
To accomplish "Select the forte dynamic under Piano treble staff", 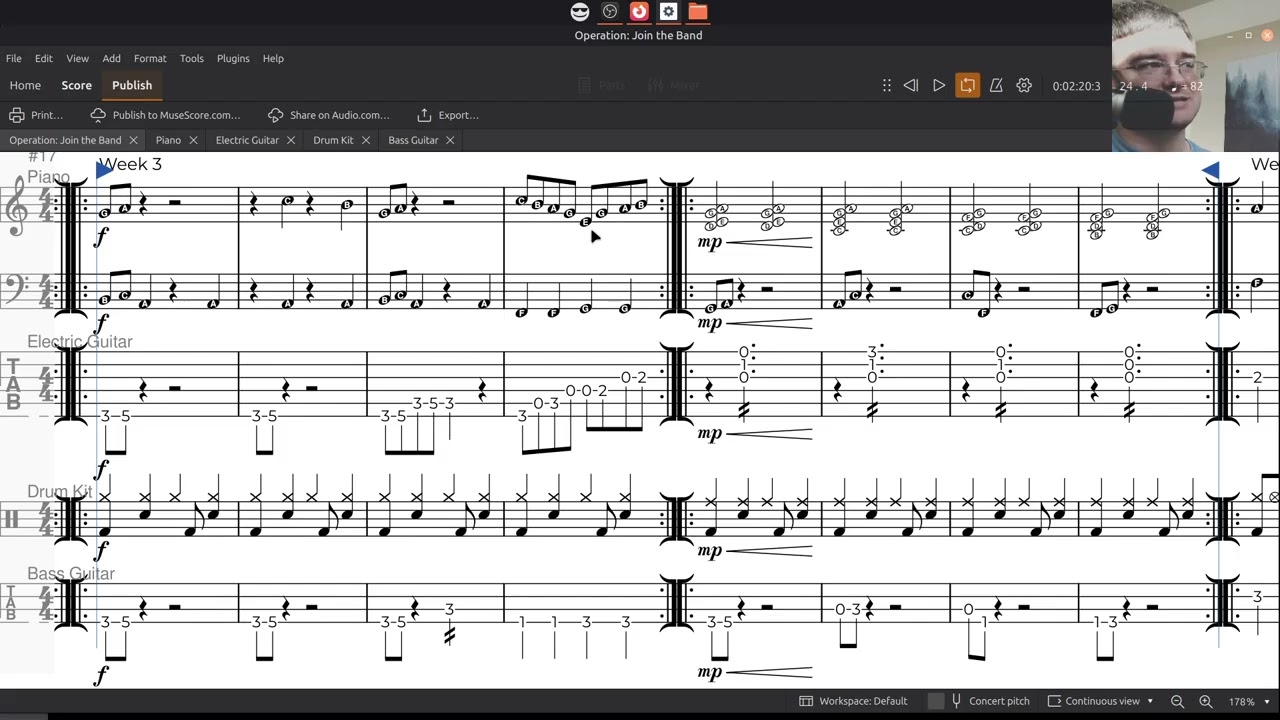I will pyautogui.click(x=101, y=237).
